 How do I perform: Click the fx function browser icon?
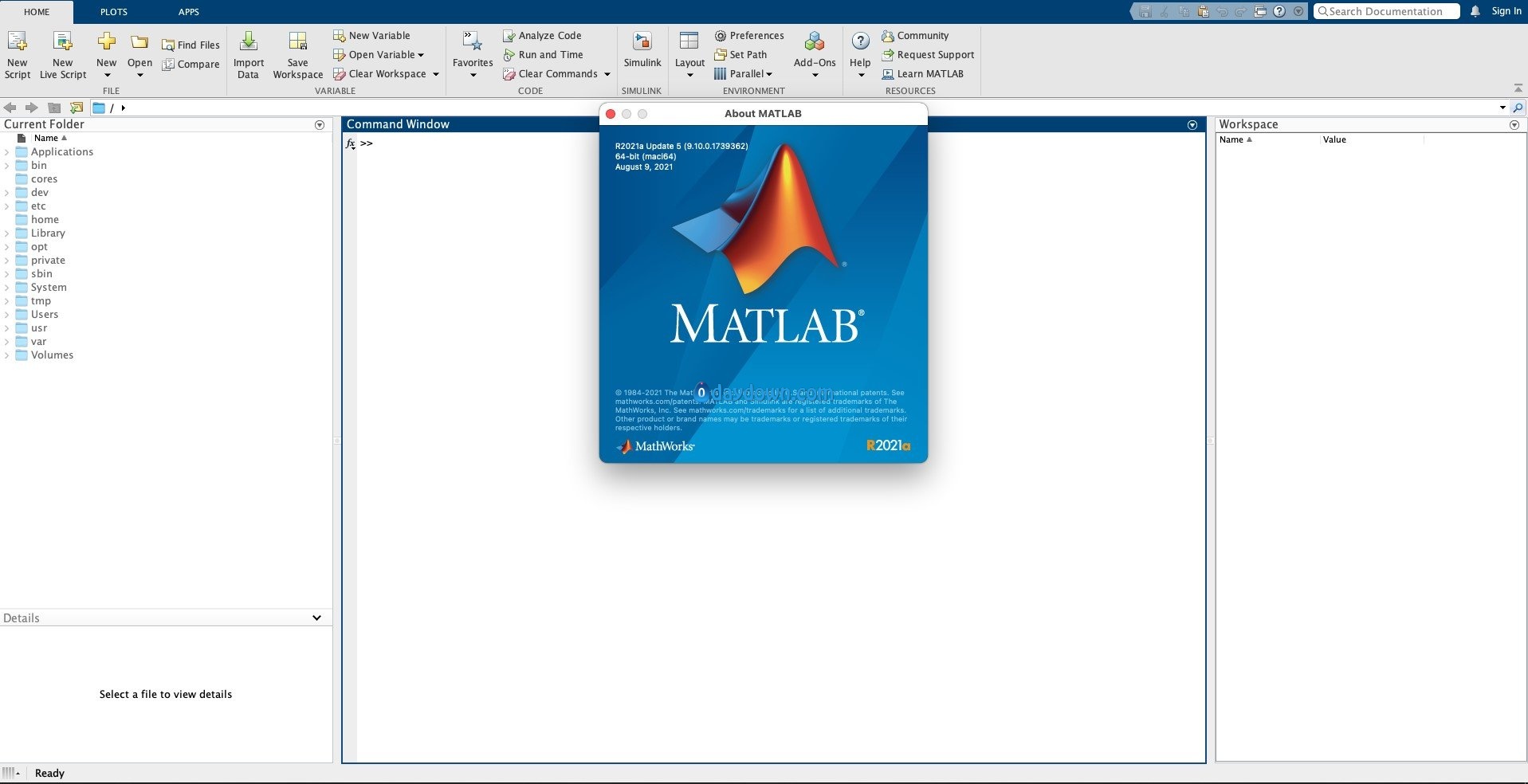click(x=351, y=144)
